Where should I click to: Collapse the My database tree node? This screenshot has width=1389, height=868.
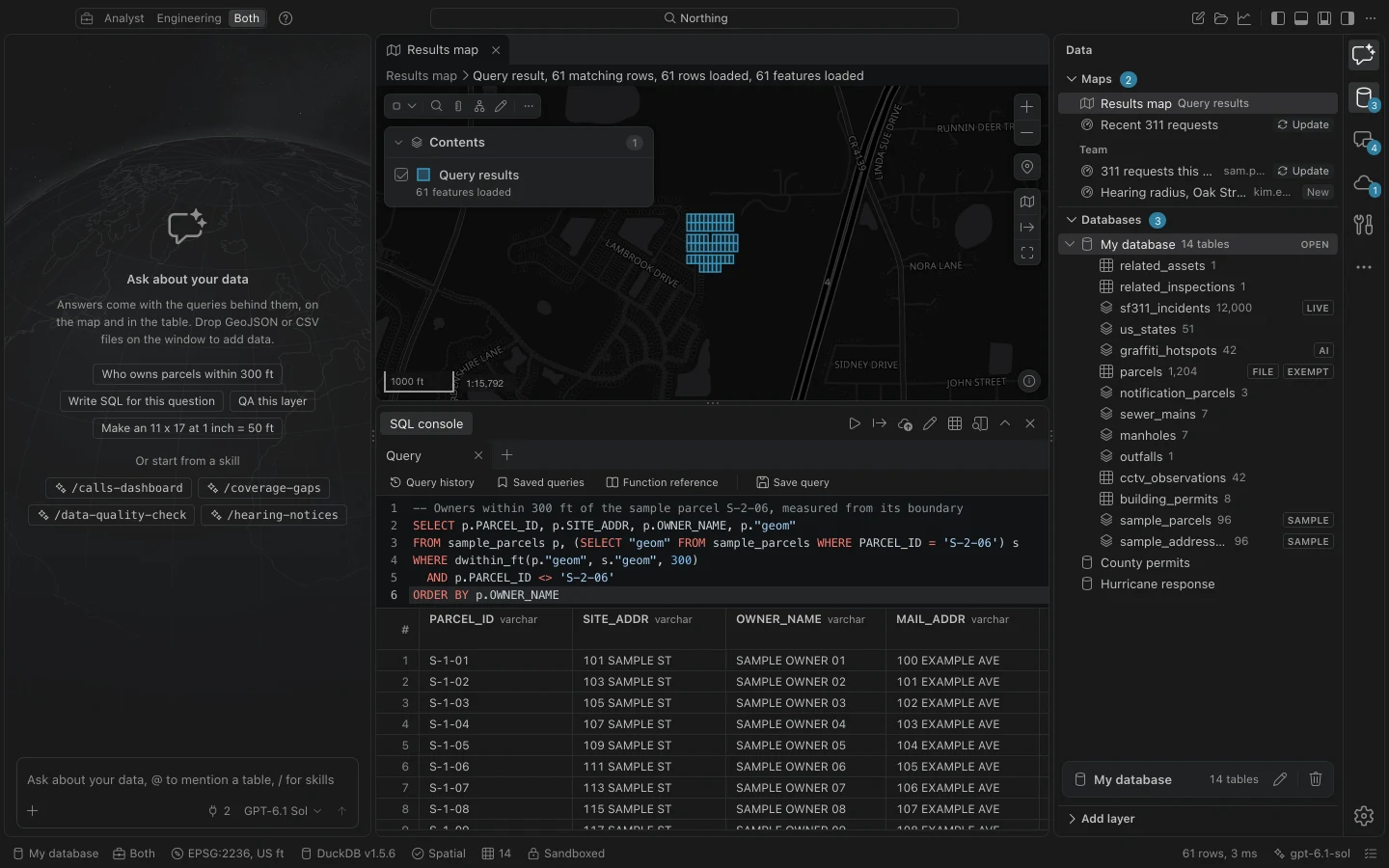click(1070, 245)
